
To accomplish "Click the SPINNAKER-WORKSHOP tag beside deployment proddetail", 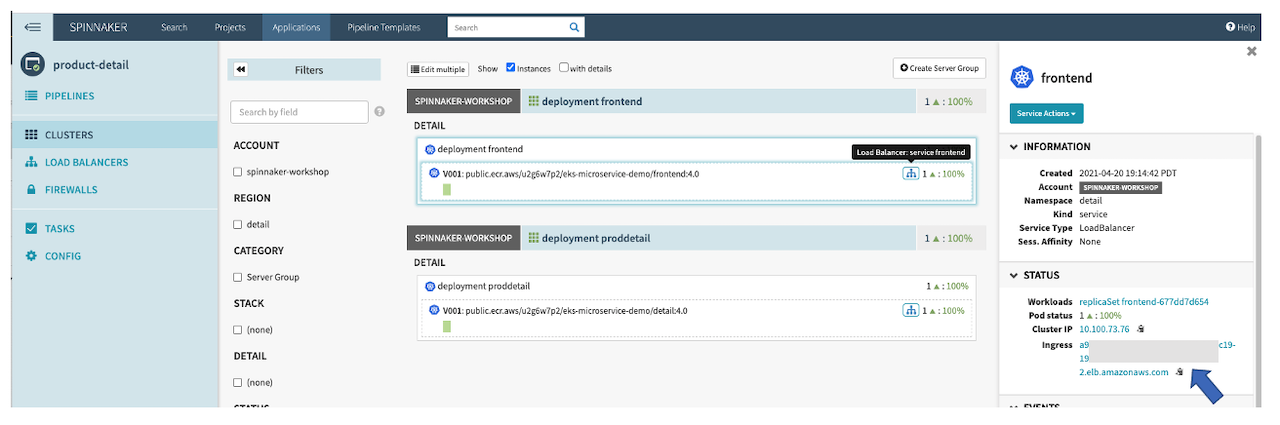I will click(x=463, y=238).
